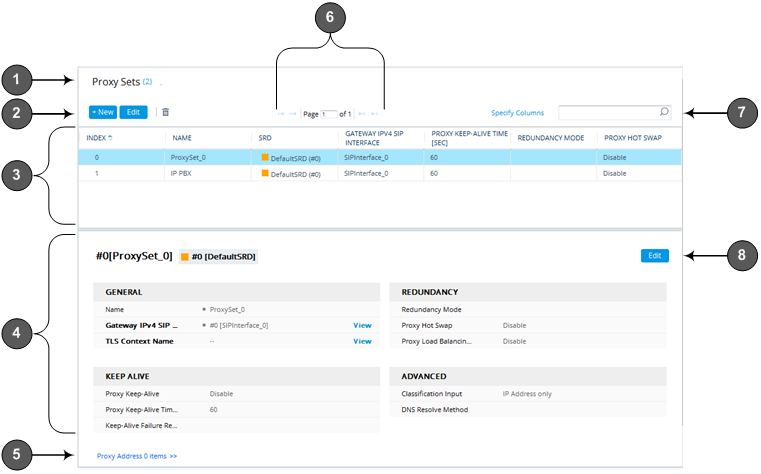Open the Specify Columns link
Image resolution: width=761 pixels, height=474 pixels.
pos(517,113)
